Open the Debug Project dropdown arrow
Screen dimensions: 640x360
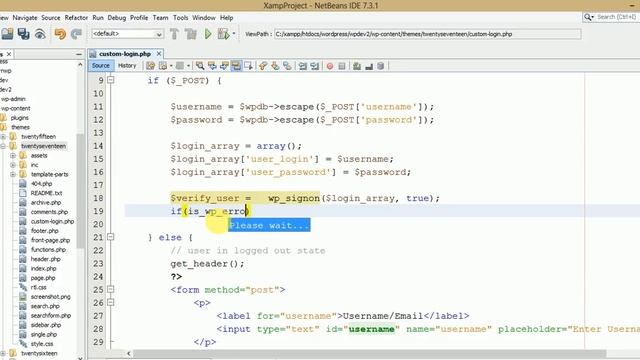(x=234, y=33)
